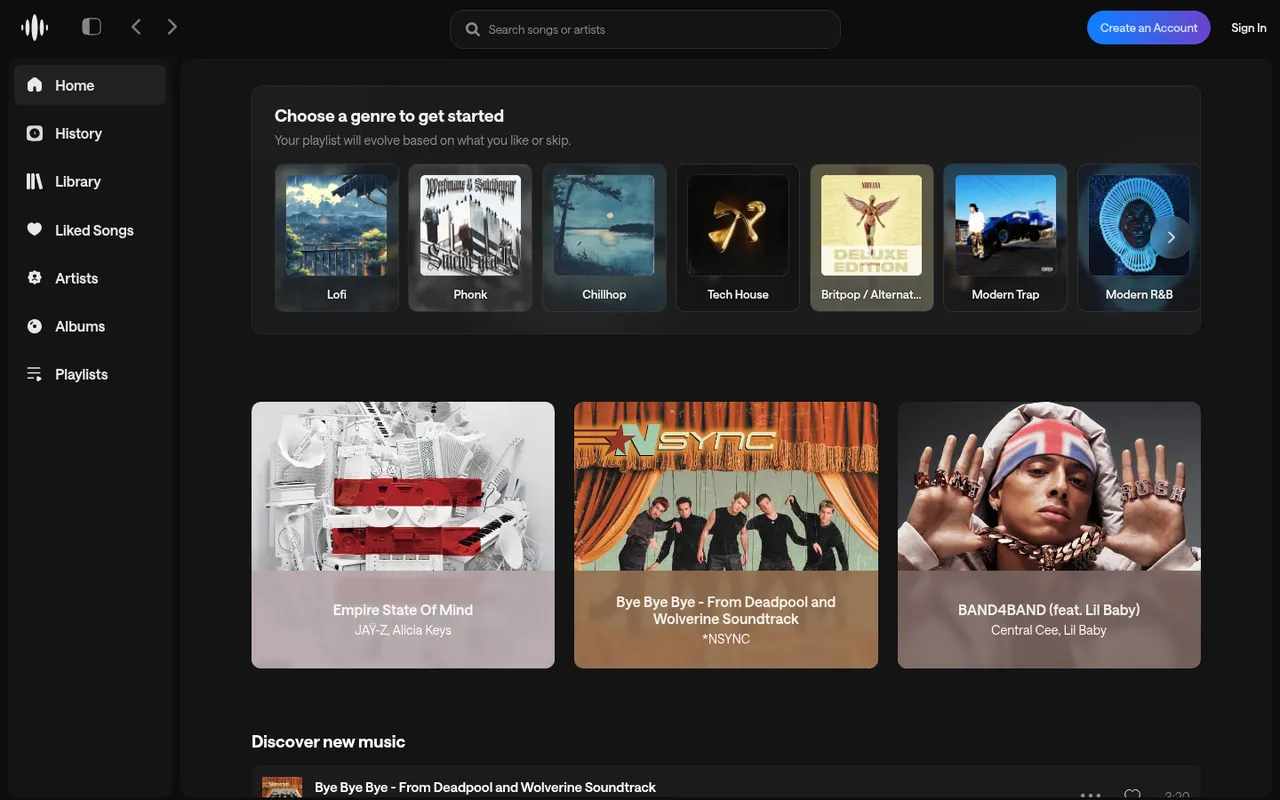
Task: Select the Britpop / Alternative genre card
Action: click(x=872, y=238)
